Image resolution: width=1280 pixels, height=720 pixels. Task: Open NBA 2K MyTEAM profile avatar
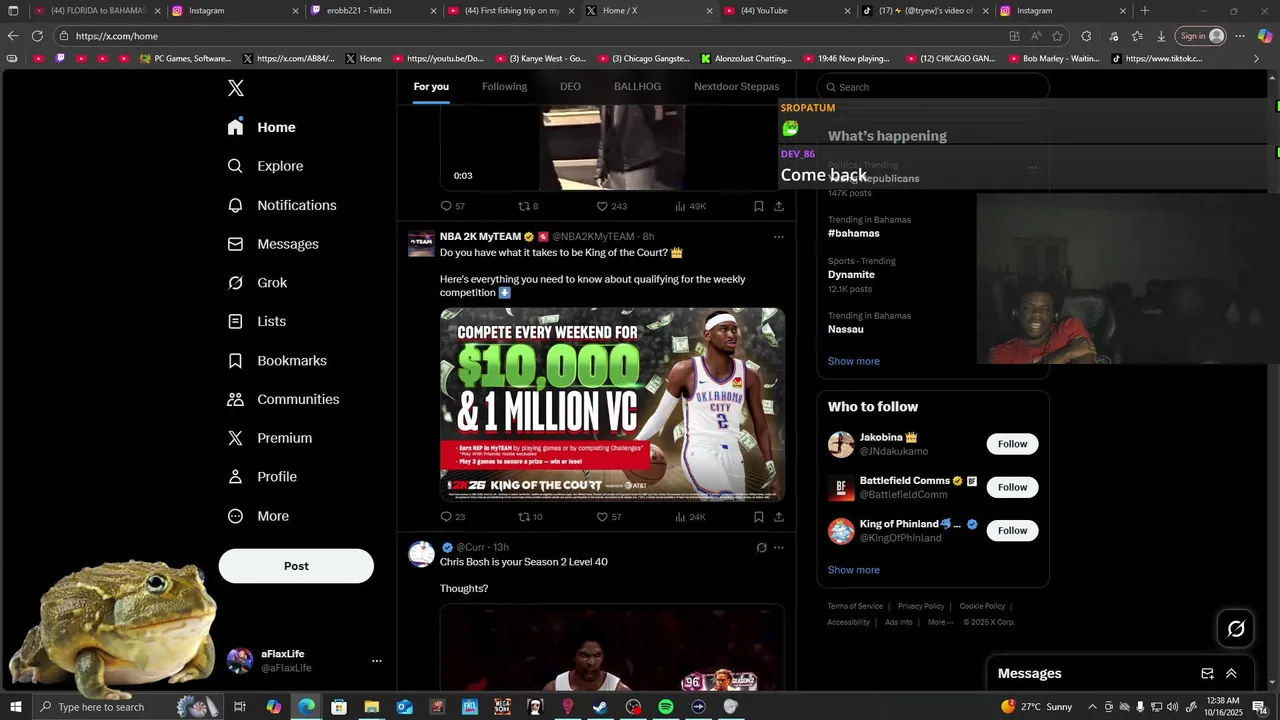coord(421,243)
